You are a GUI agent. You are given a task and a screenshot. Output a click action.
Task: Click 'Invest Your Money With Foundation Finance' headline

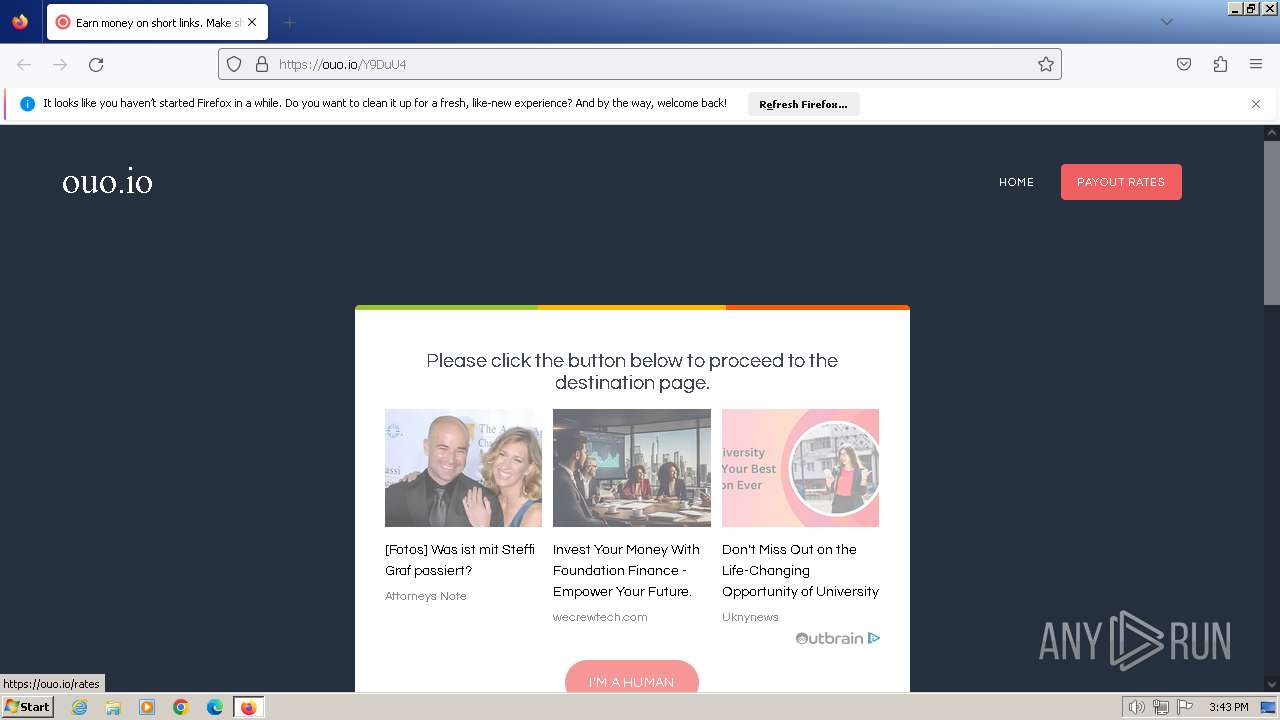[x=626, y=570]
